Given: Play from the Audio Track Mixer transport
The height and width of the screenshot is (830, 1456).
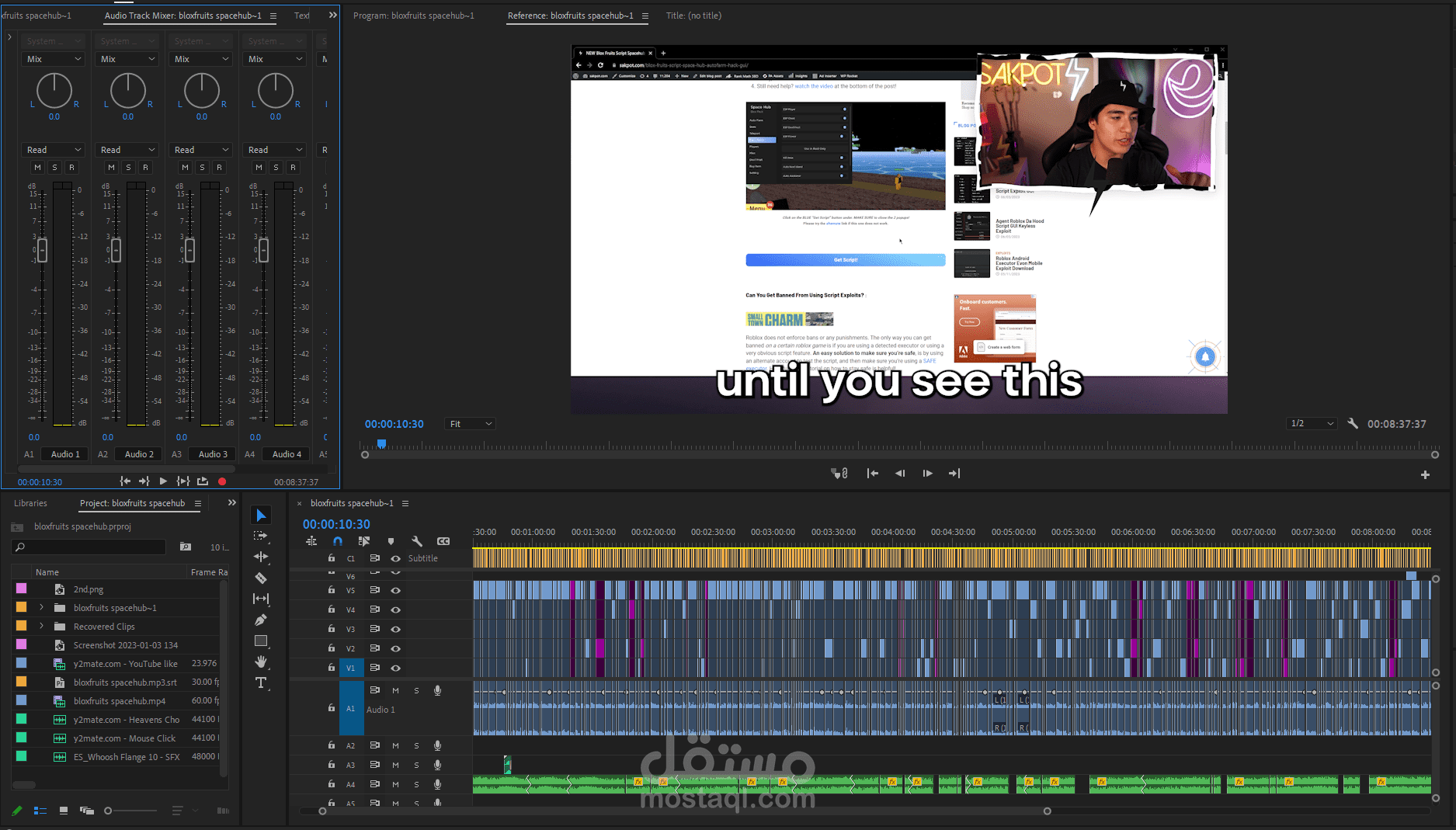Looking at the screenshot, I should point(163,481).
